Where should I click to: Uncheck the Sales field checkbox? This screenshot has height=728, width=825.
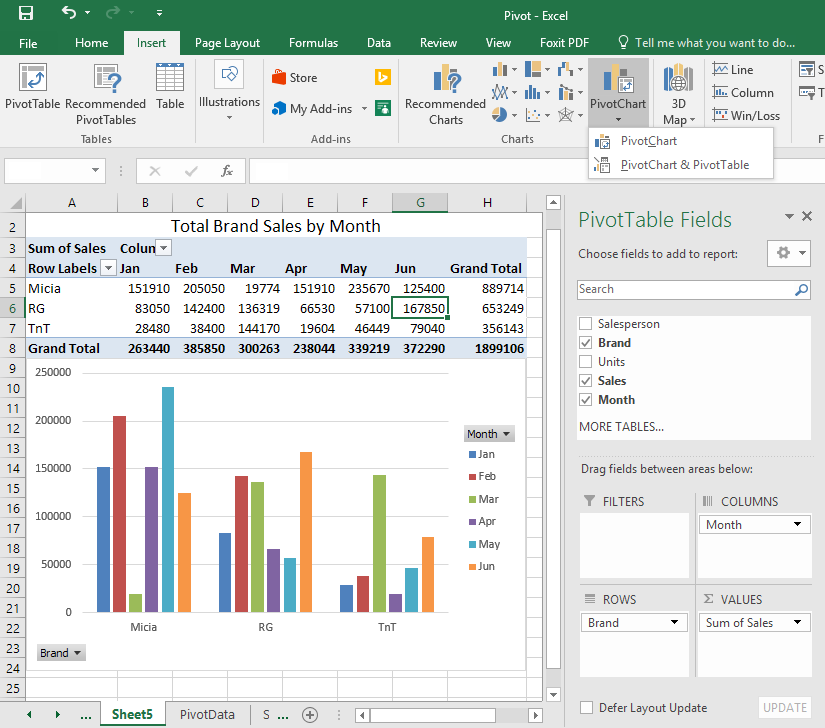[586, 381]
